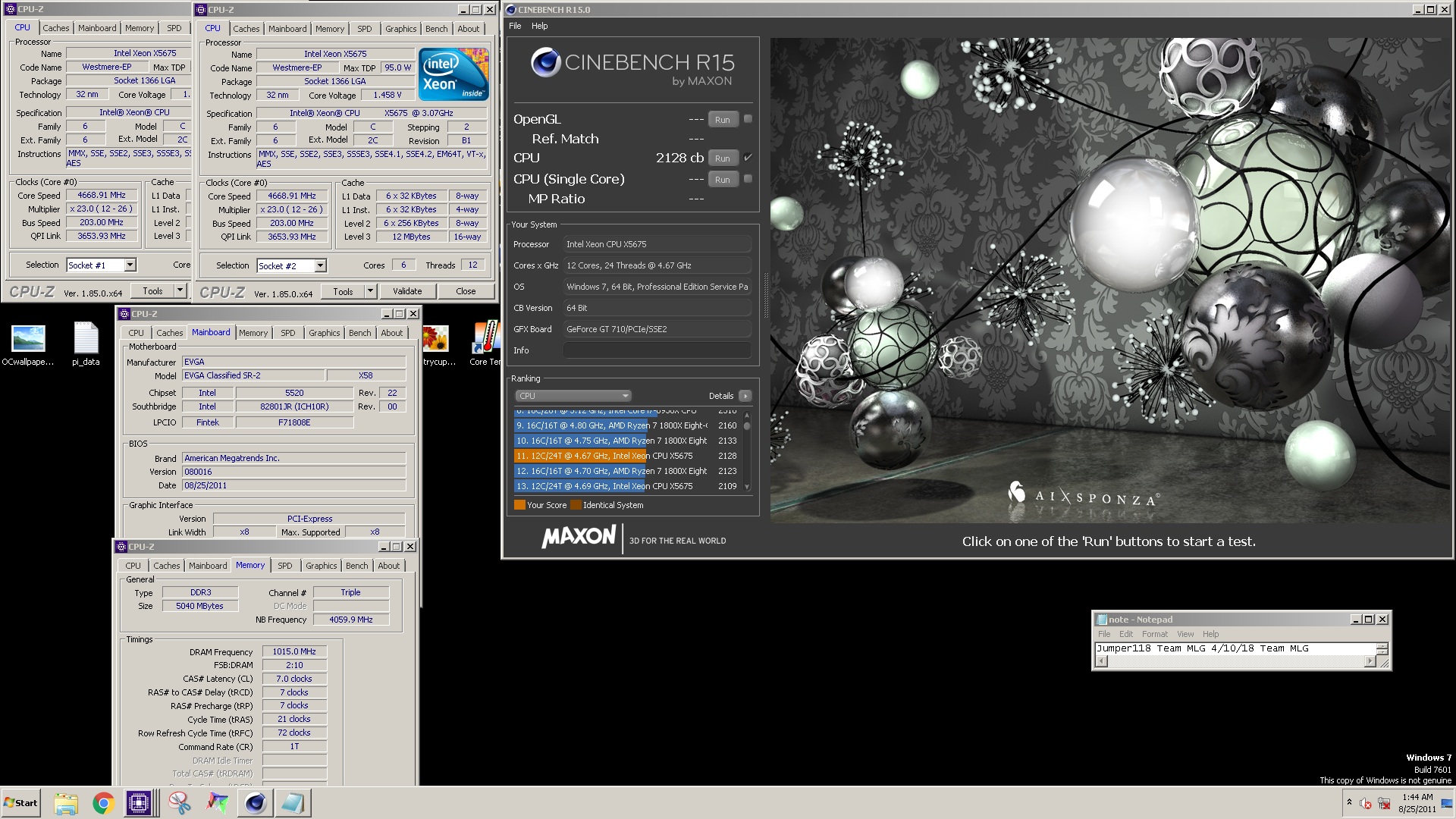Open the Socket #1 selection dropdown
This screenshot has height=819, width=1456.
(x=130, y=265)
